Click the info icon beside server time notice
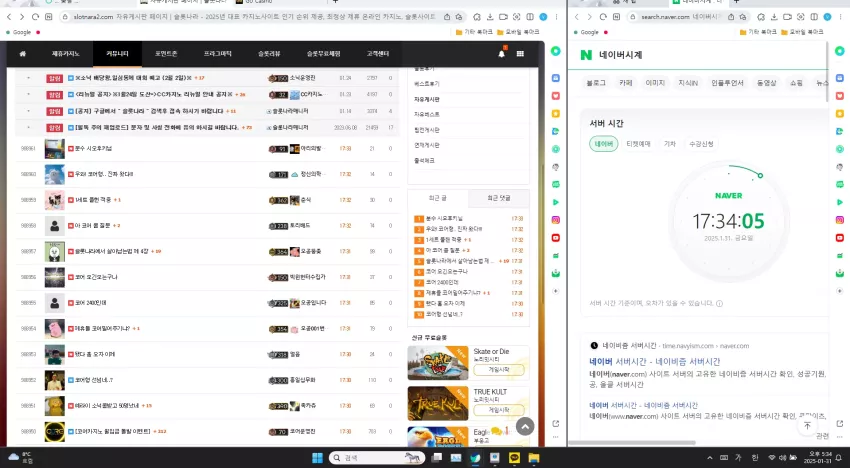The image size is (850, 468). tap(719, 304)
